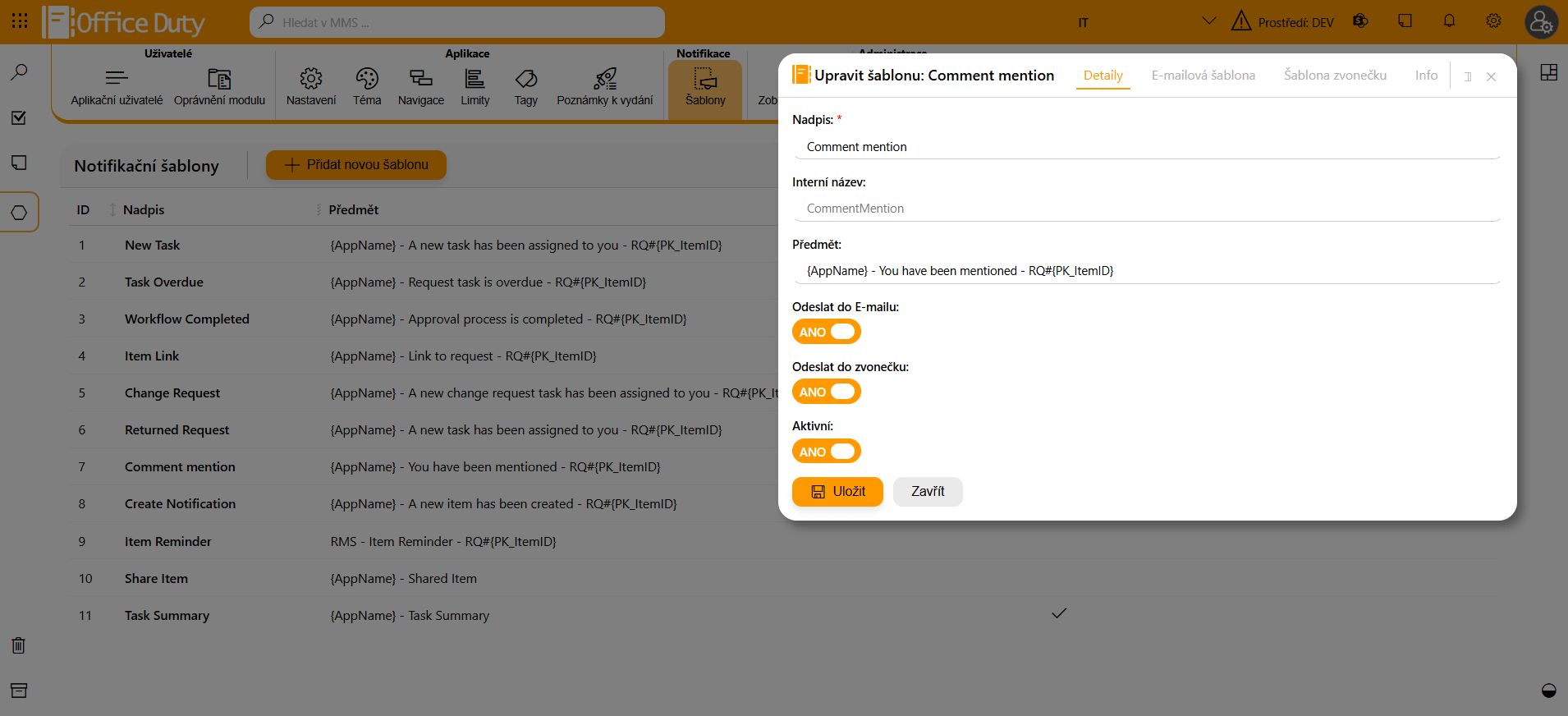Switch to the Info tab
Screen dimensions: 1568x716
tap(1427, 76)
